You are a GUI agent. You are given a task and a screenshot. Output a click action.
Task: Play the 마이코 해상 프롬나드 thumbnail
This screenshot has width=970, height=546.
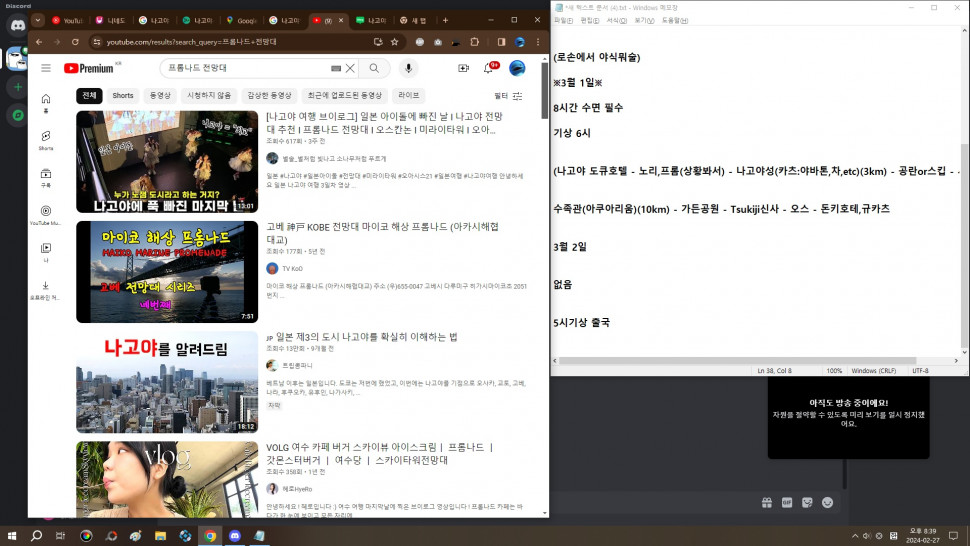pos(167,272)
